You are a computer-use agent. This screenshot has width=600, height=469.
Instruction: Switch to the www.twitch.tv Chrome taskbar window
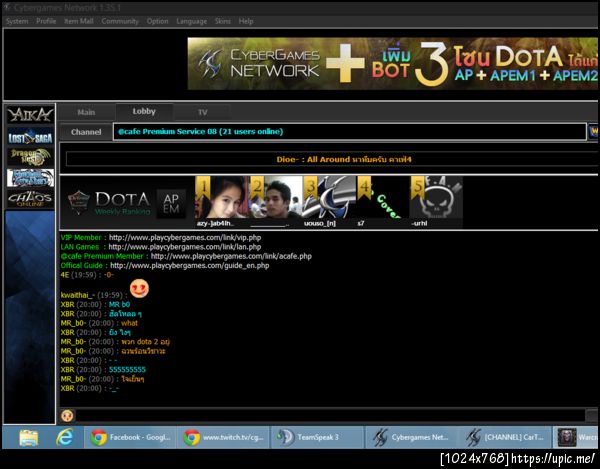(223, 437)
